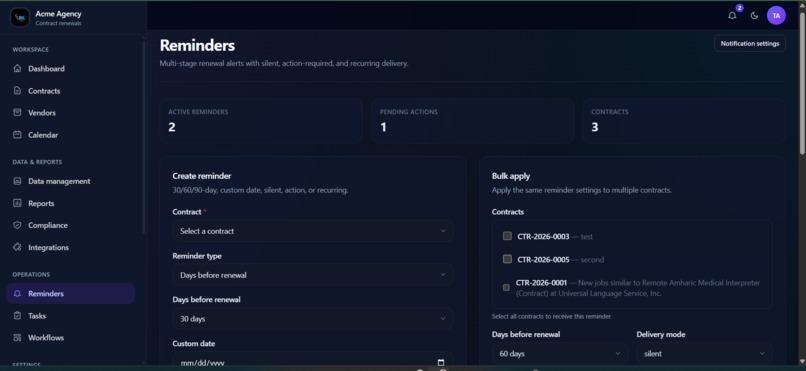Click the Integrations puzzle icon
806x371 pixels.
point(17,247)
